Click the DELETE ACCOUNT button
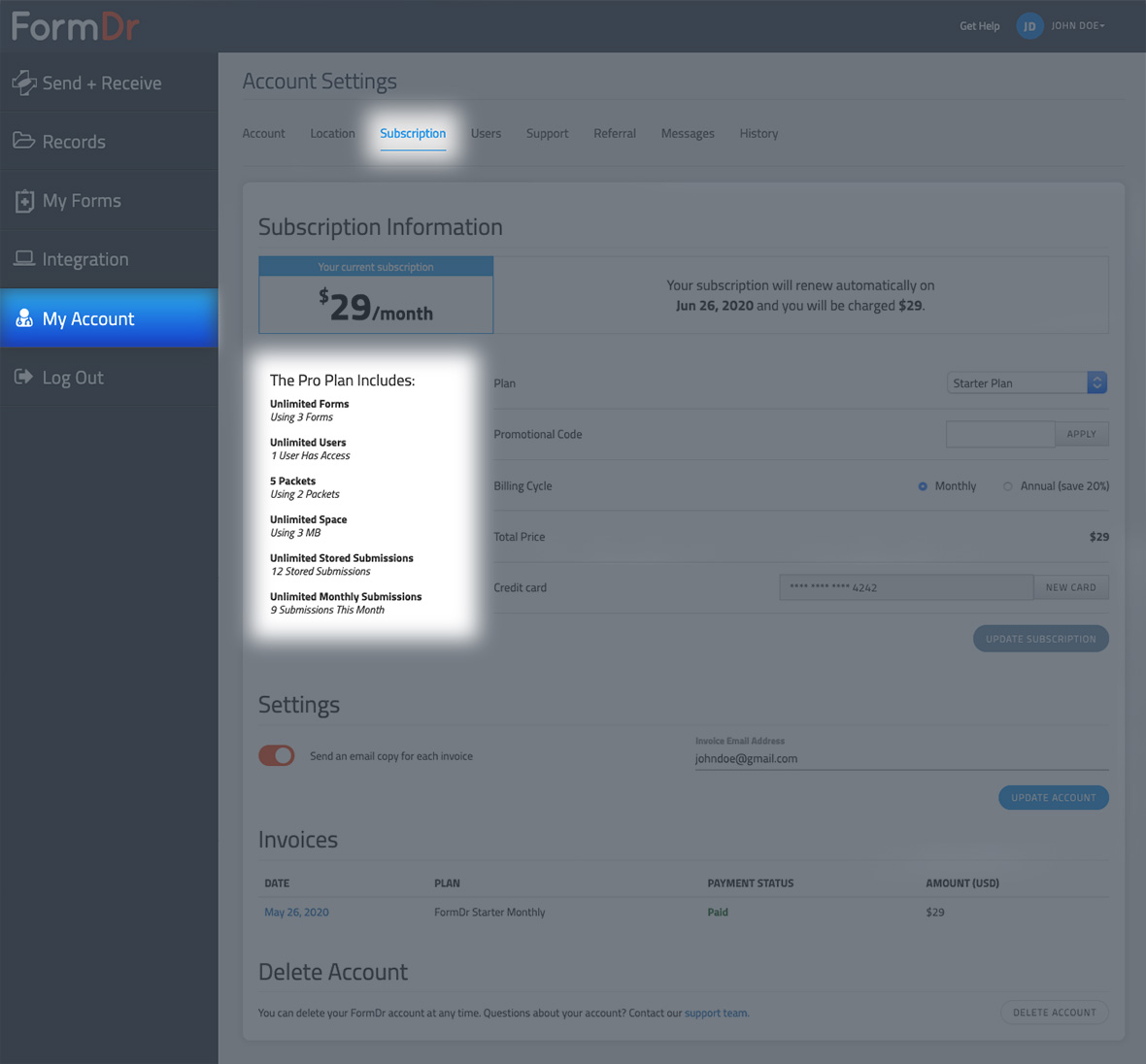 coord(1054,1013)
